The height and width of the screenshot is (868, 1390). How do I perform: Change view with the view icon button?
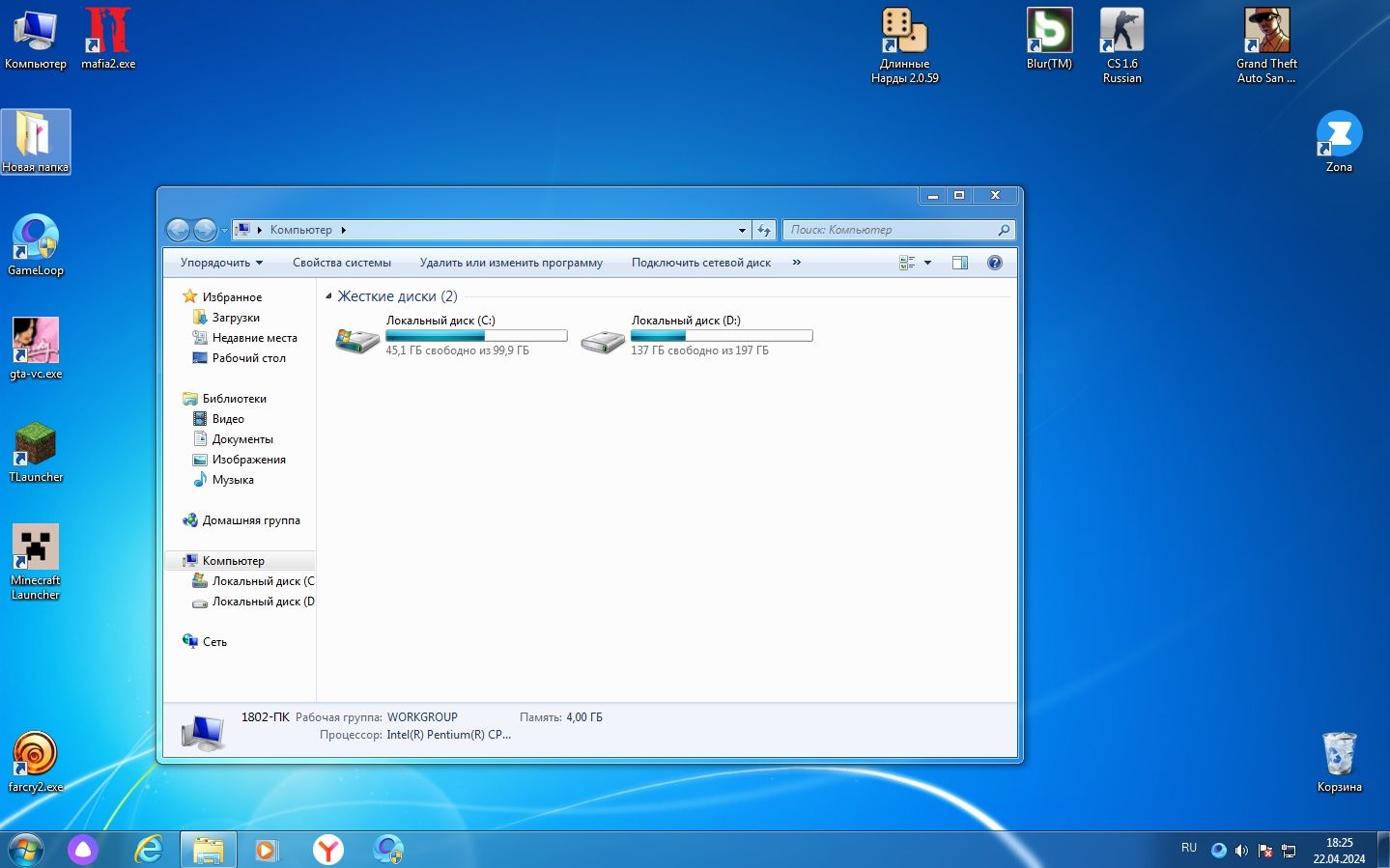(907, 263)
